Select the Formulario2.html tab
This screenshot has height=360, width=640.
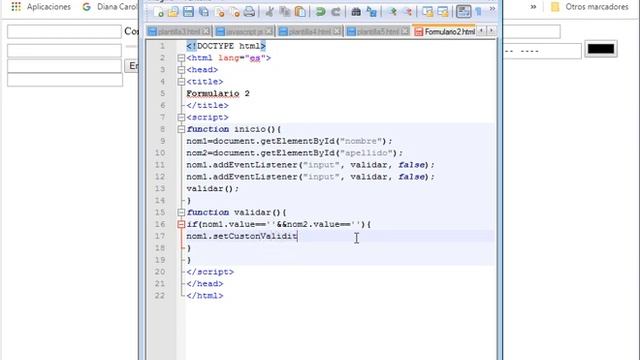click(x=445, y=31)
